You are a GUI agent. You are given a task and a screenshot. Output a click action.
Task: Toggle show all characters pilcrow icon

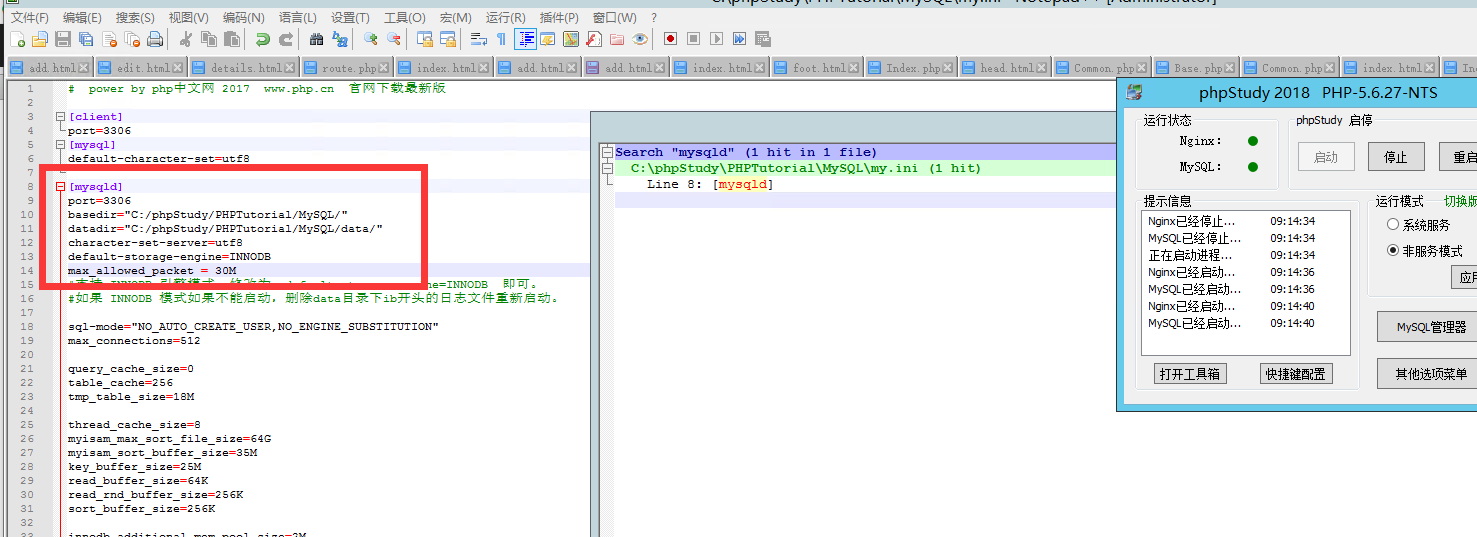[x=501, y=39]
